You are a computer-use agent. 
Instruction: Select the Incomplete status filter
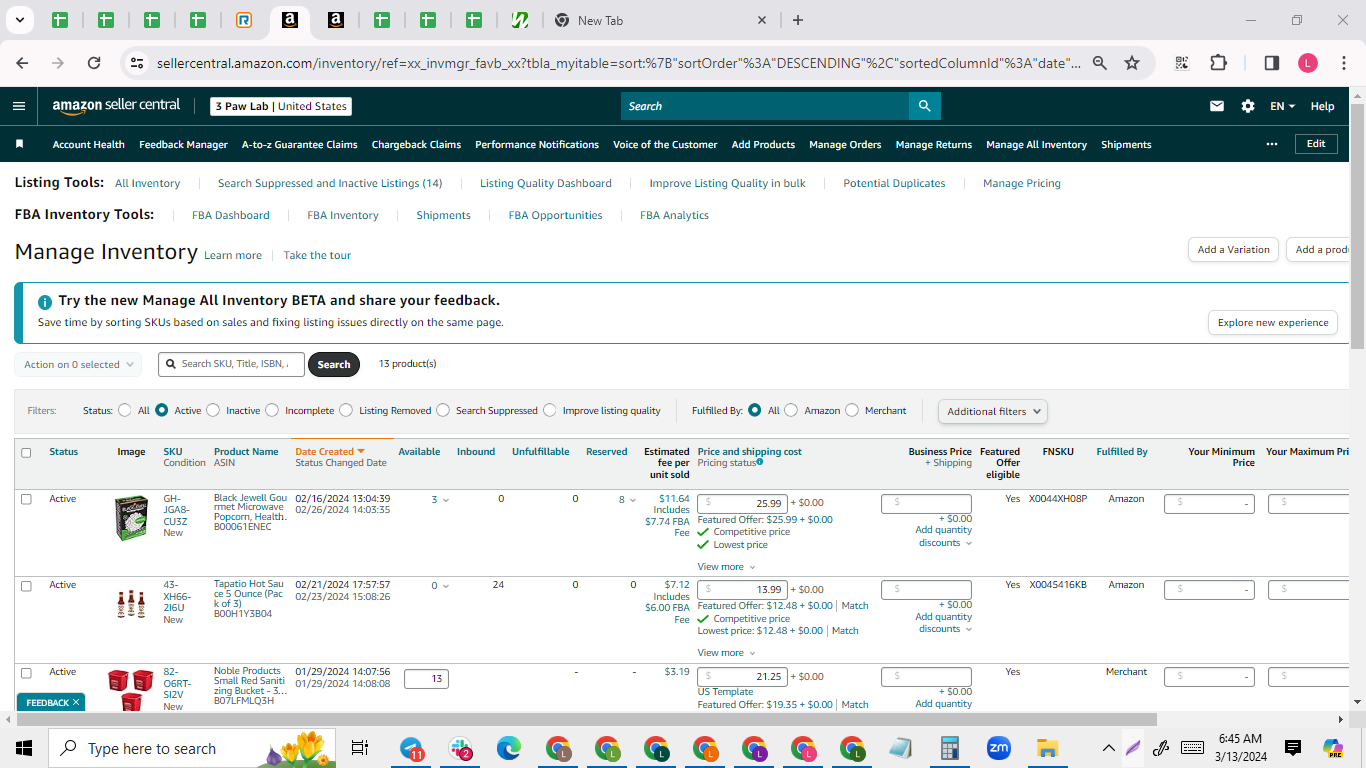pos(273,410)
